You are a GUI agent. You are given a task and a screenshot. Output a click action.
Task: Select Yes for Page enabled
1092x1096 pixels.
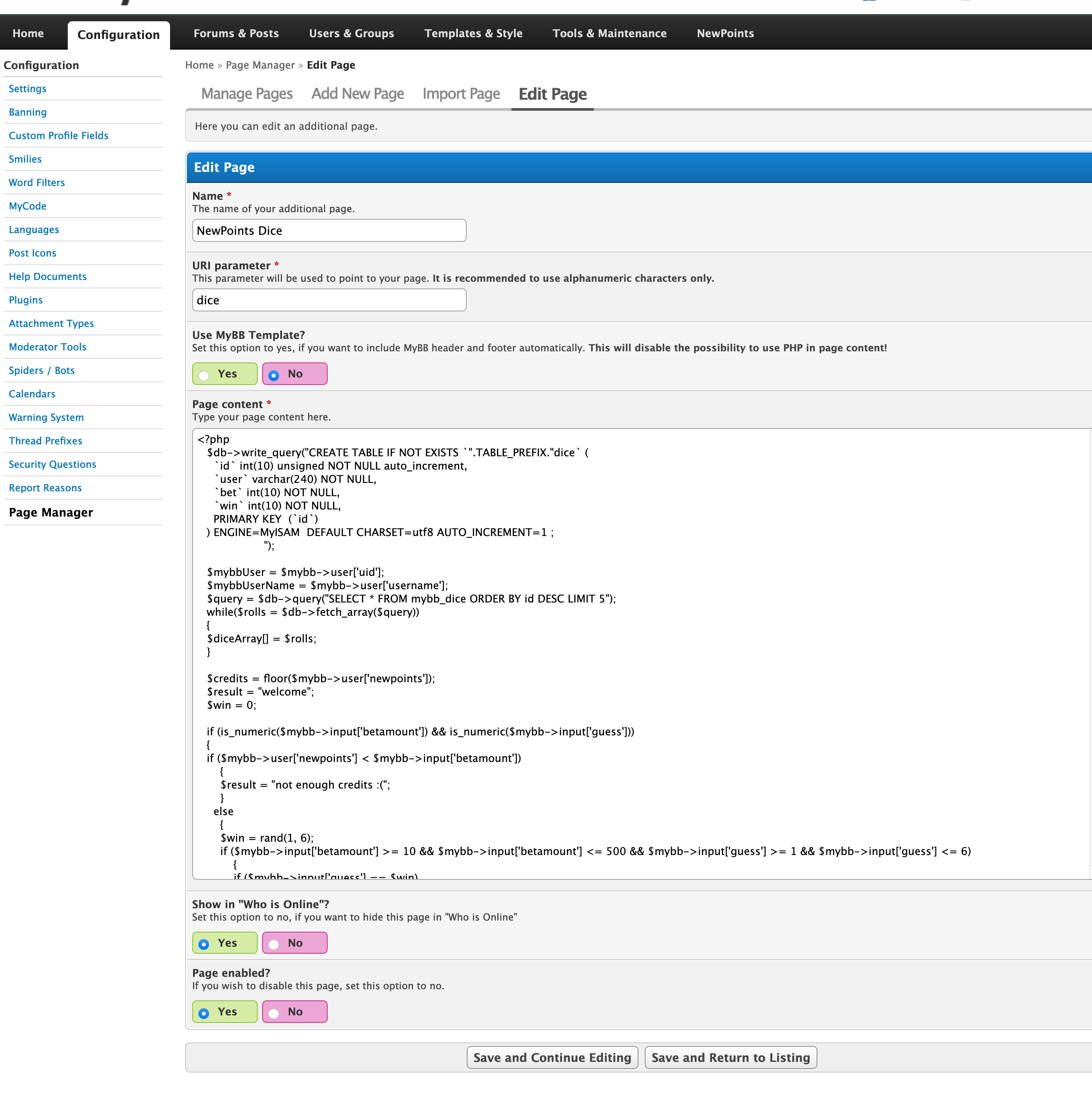[x=225, y=1011]
